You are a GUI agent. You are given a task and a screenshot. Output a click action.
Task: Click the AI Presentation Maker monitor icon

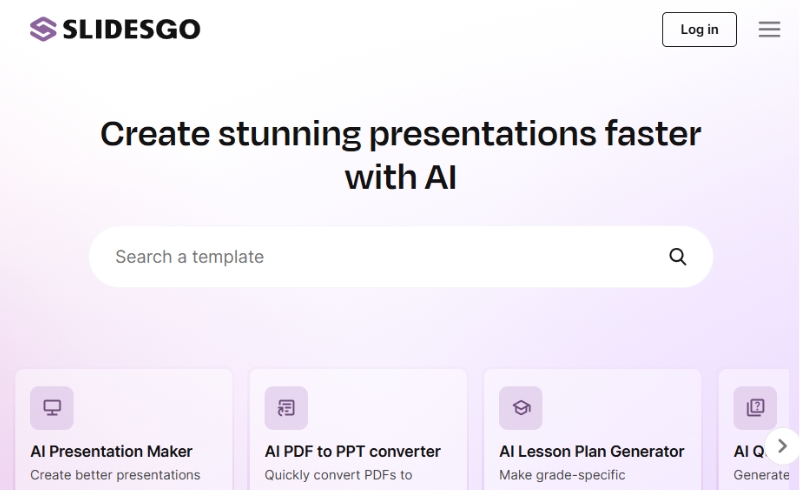tap(52, 408)
